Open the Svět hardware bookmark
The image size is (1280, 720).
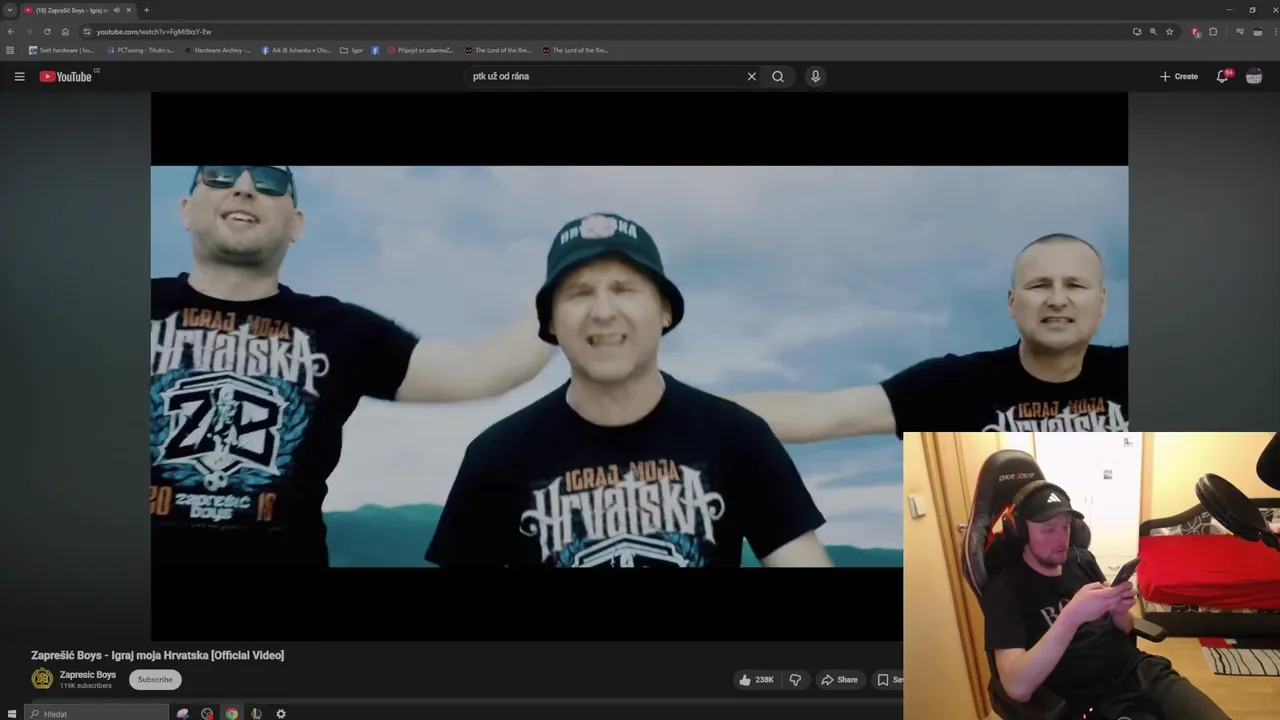click(61, 50)
